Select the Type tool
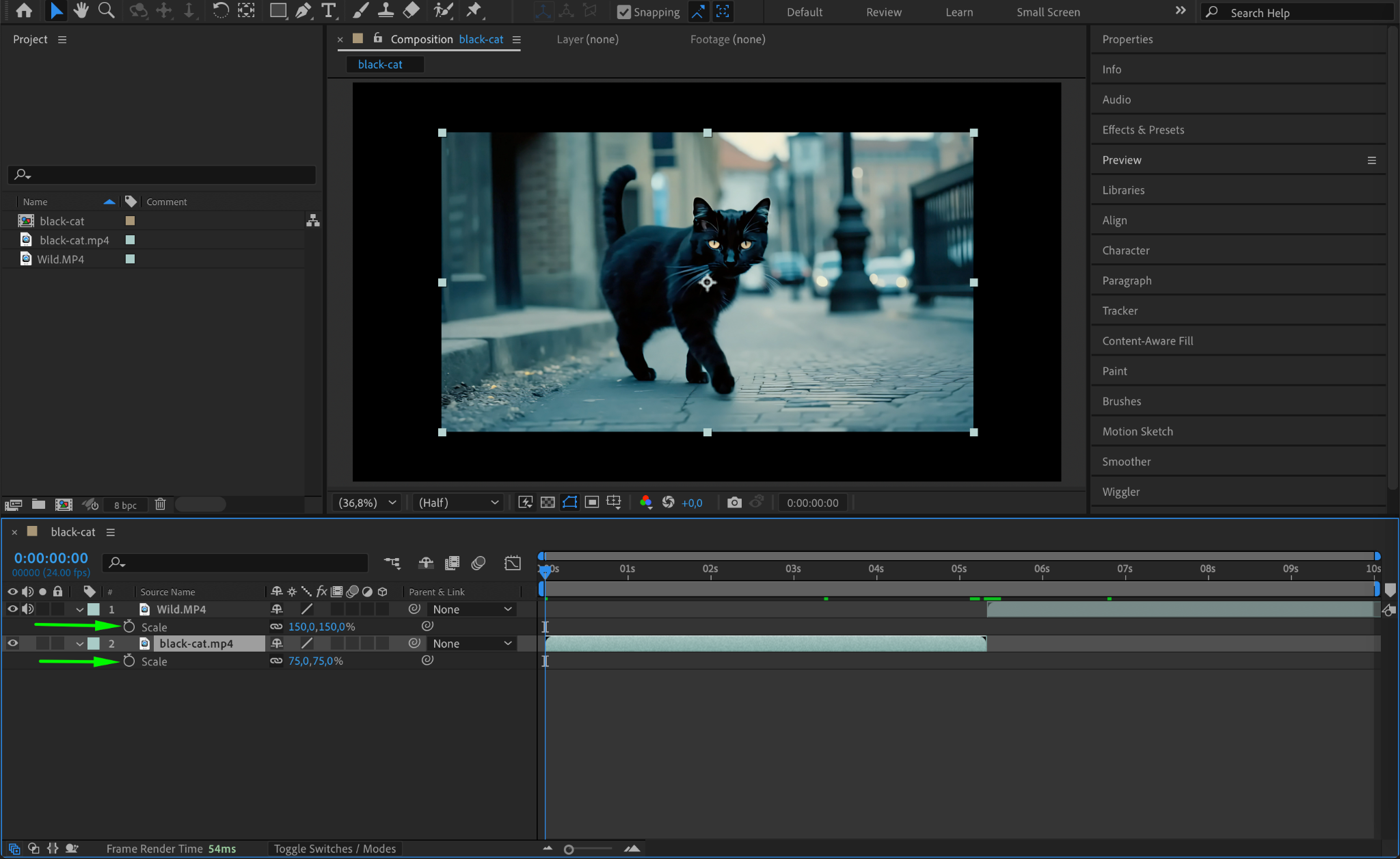Image resolution: width=1400 pixels, height=859 pixels. (x=329, y=10)
